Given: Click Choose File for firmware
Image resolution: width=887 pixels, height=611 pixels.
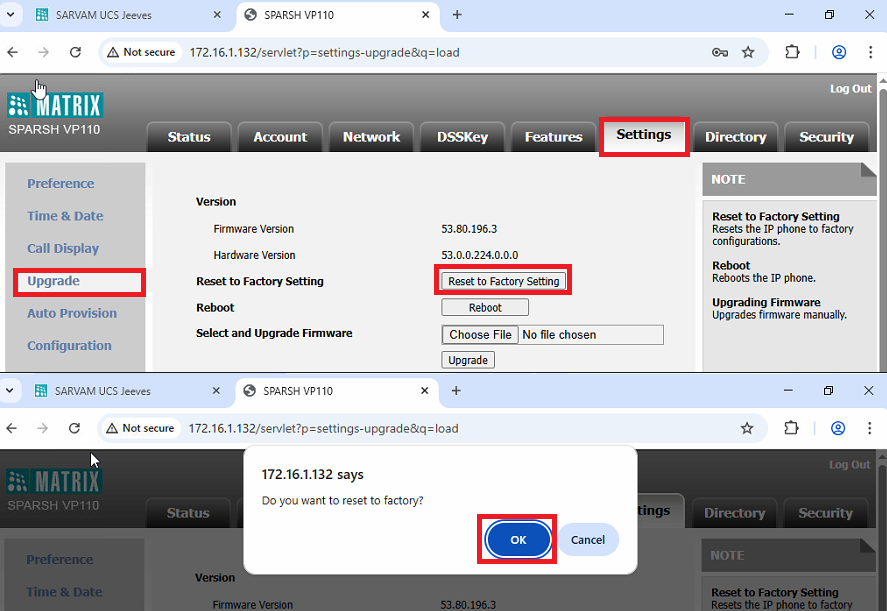Looking at the screenshot, I should pos(480,335).
